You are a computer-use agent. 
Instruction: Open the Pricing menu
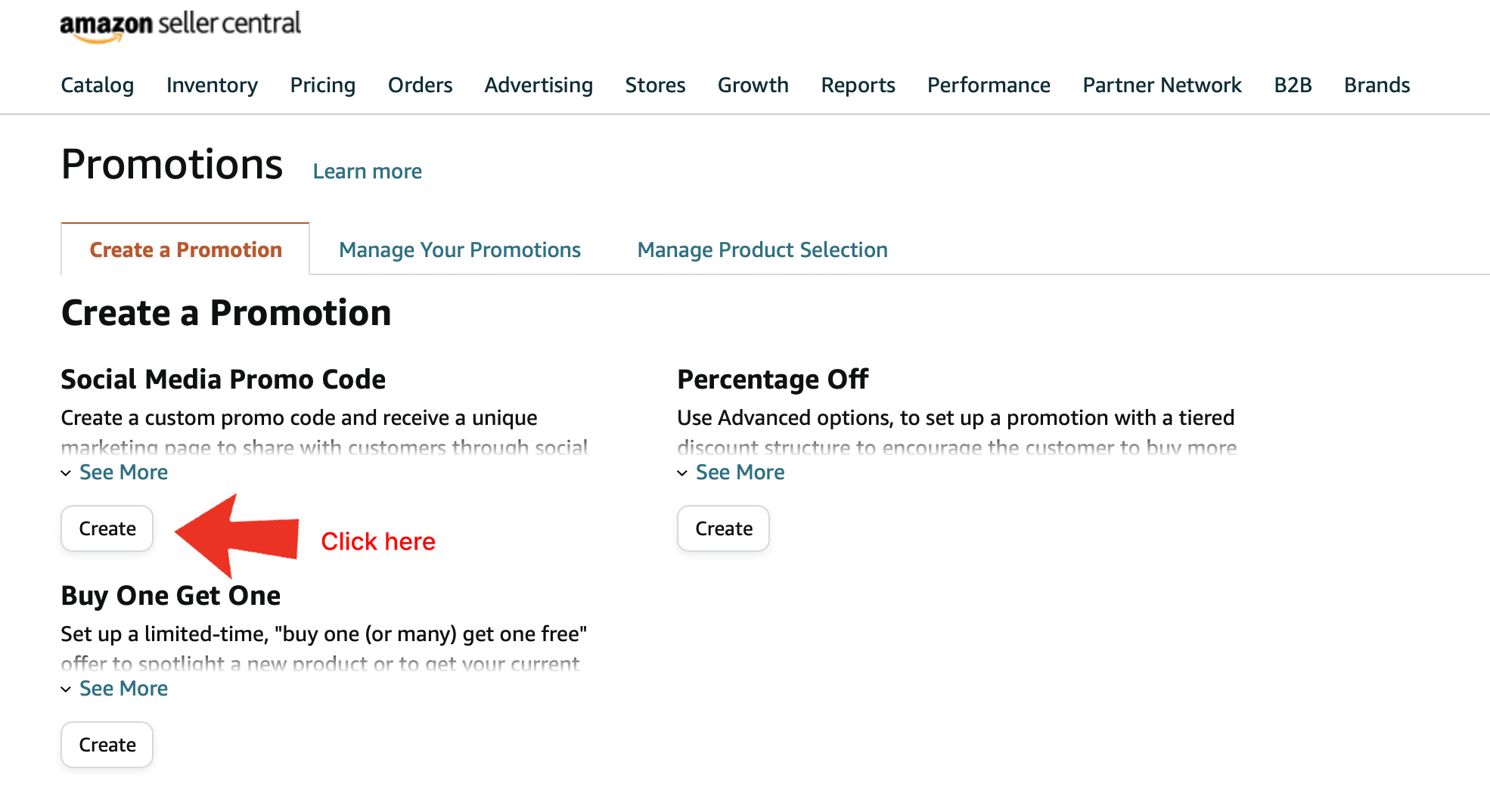(x=323, y=85)
